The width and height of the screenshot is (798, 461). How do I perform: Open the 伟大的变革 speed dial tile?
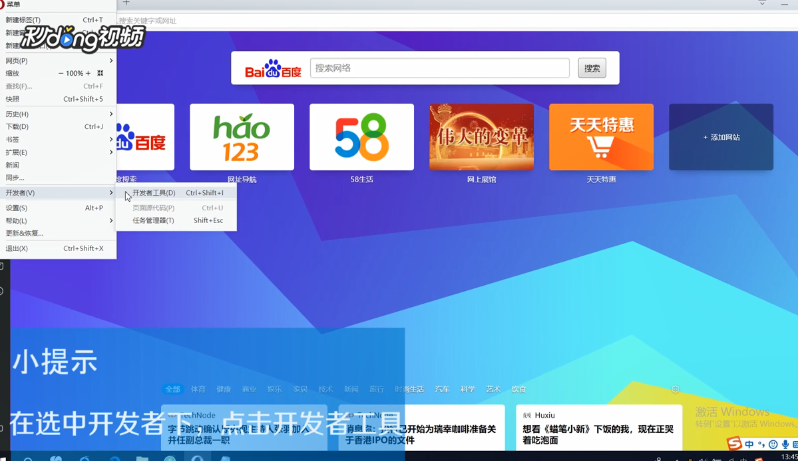pos(481,137)
